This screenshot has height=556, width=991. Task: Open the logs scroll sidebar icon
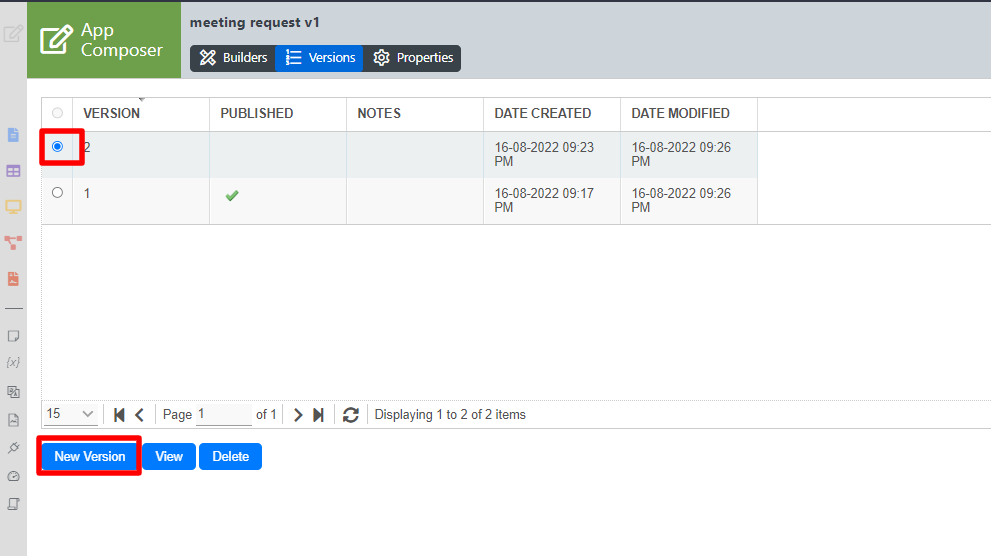(13, 504)
